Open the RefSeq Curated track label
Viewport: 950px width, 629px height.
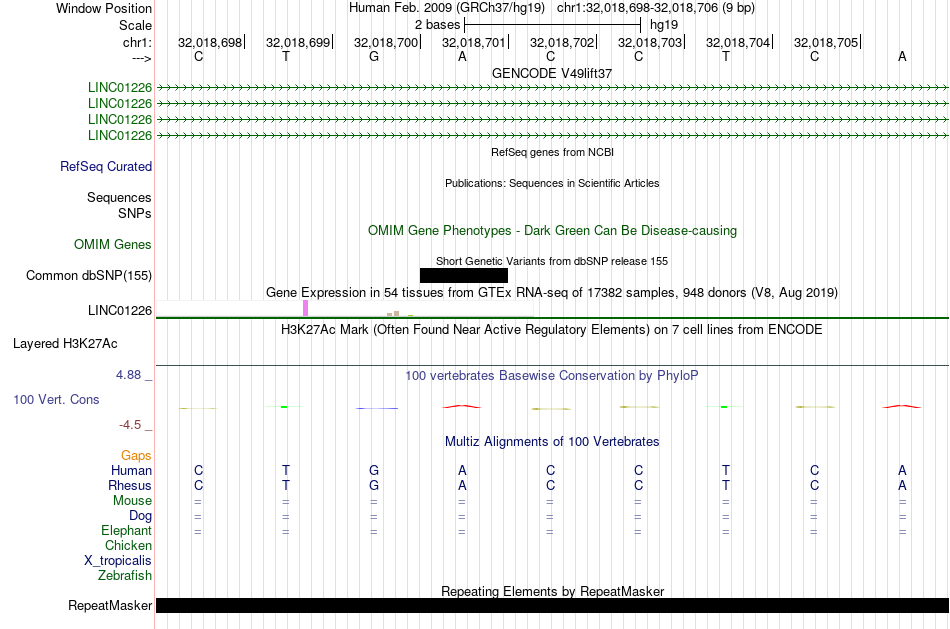pyautogui.click(x=105, y=167)
